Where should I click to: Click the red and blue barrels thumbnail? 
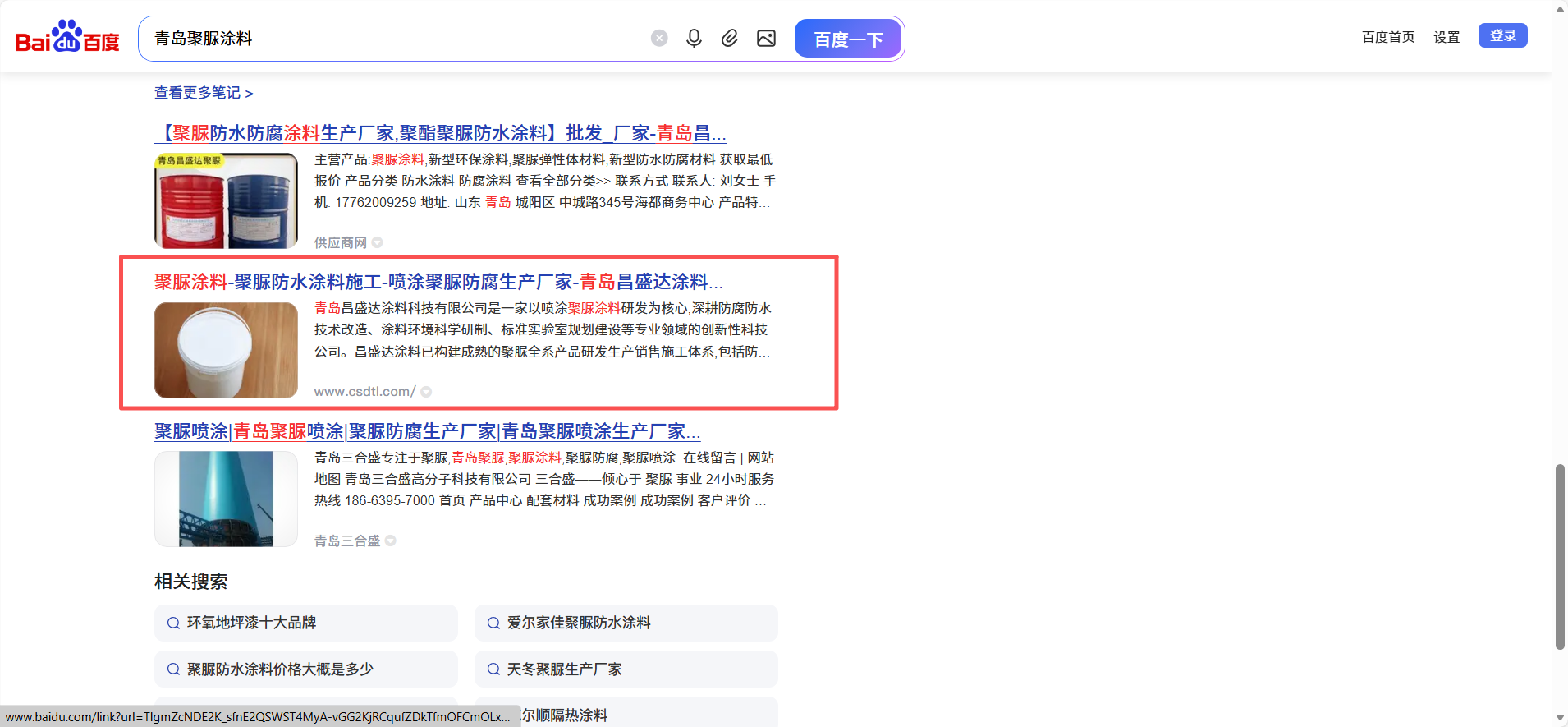tap(226, 200)
